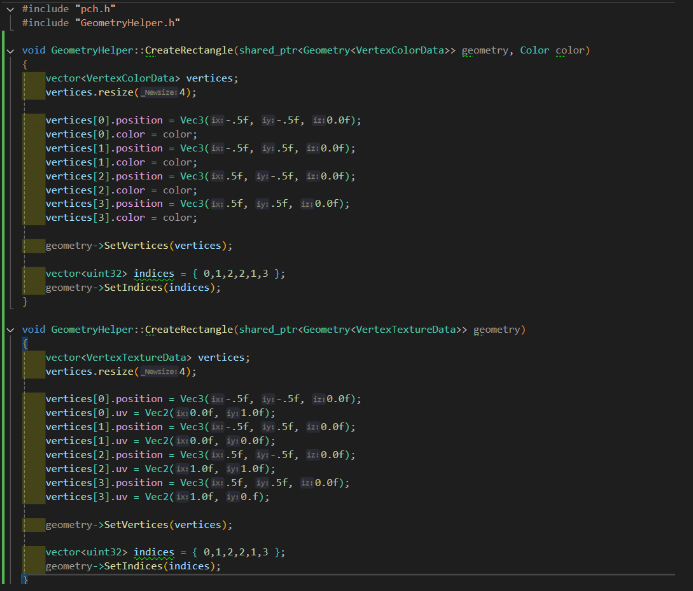Click the highlighted closing brace at file end
Screen dimensions: 693x591
[25, 579]
